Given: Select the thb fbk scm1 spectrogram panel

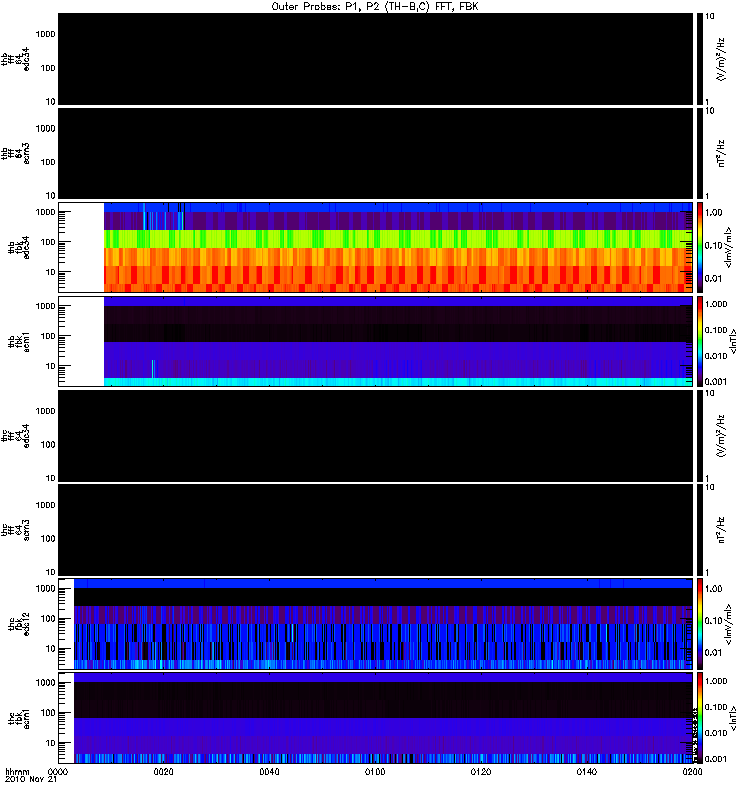Looking at the screenshot, I should coord(375,341).
